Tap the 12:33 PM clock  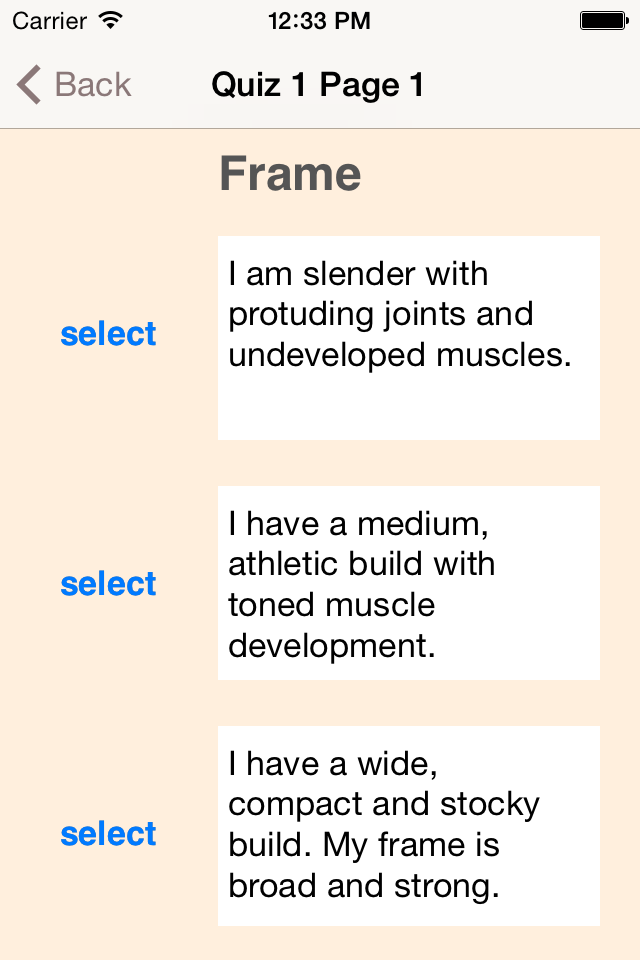tap(320, 20)
